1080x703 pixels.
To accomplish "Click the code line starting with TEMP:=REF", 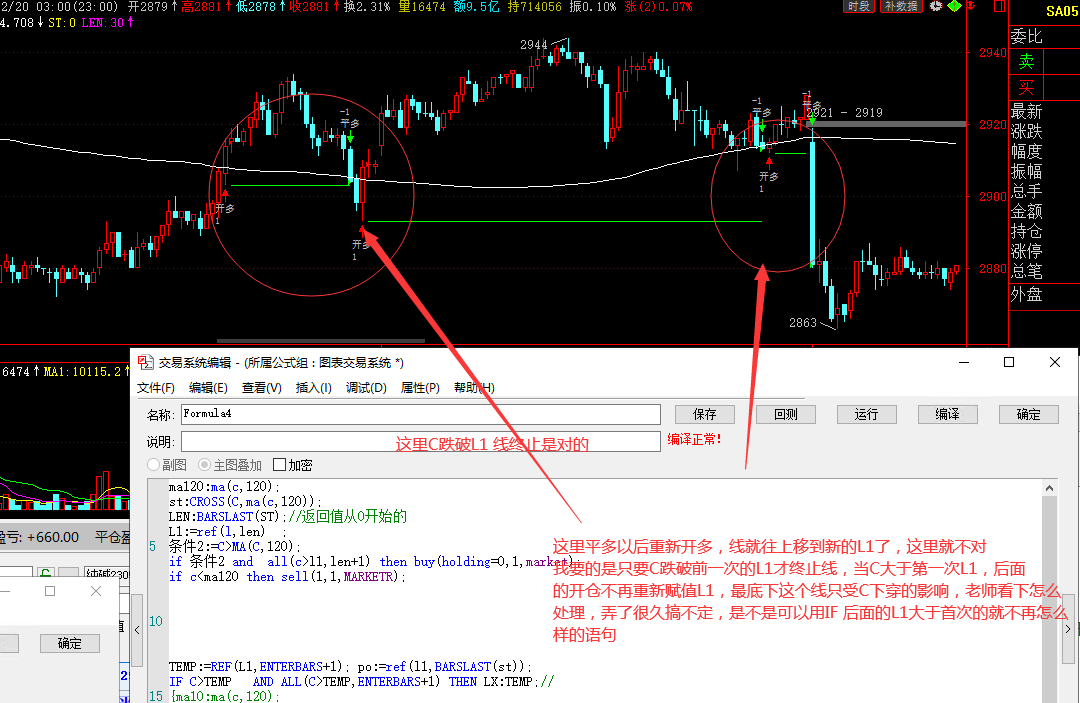I will click(351, 667).
